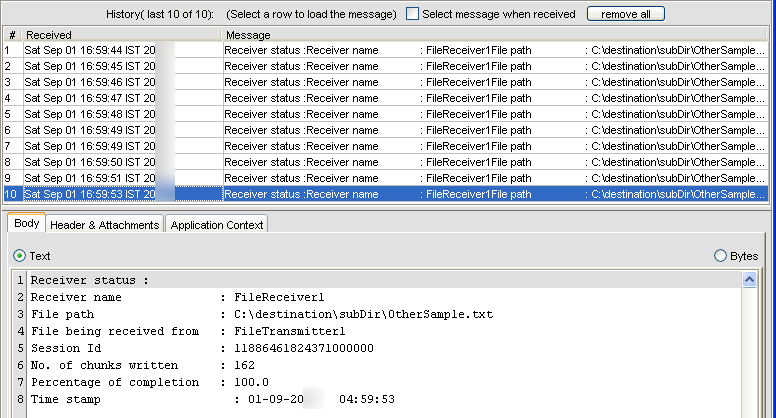Select the Text radio button
This screenshot has width=776, height=418.
19,256
